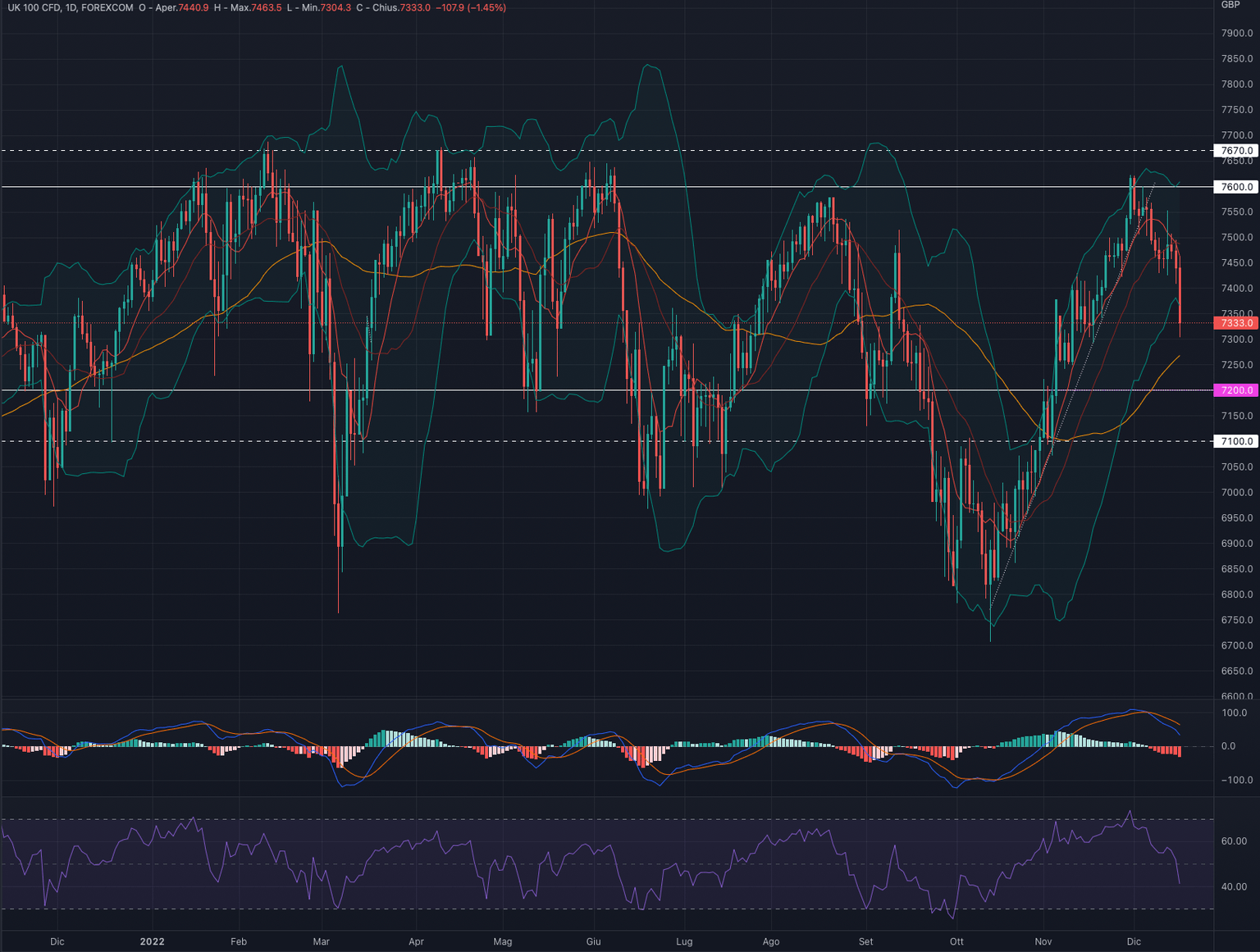Click the 7800.0 price axis tick
Image resolution: width=1260 pixels, height=952 pixels.
pyautogui.click(x=1237, y=84)
